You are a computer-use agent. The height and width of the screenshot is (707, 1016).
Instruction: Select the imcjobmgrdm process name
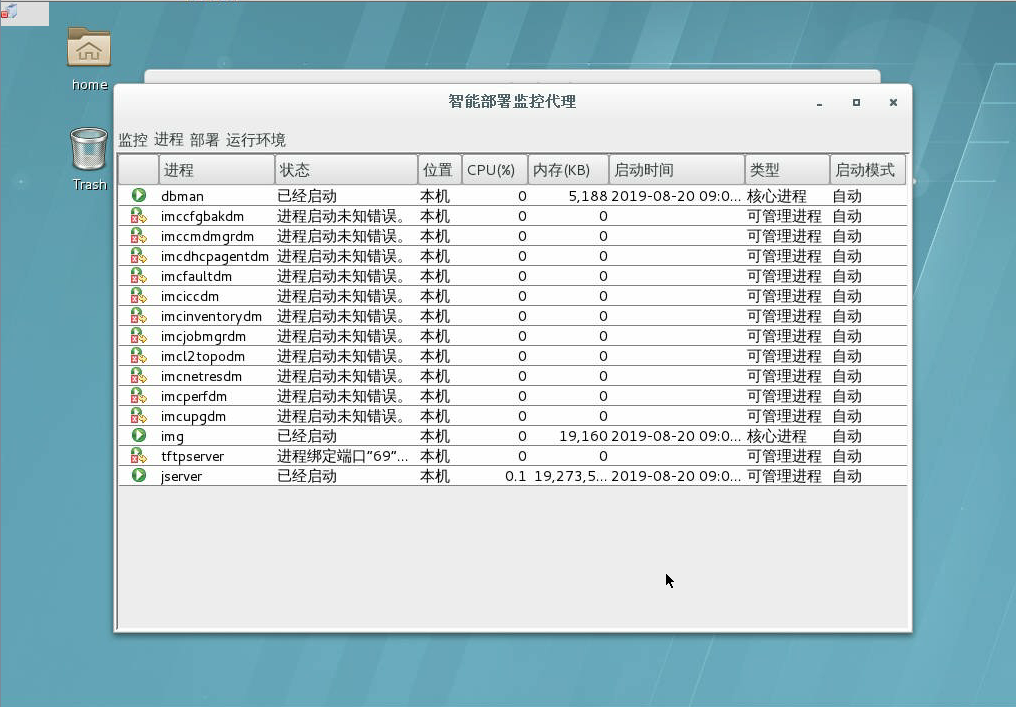(x=203, y=336)
